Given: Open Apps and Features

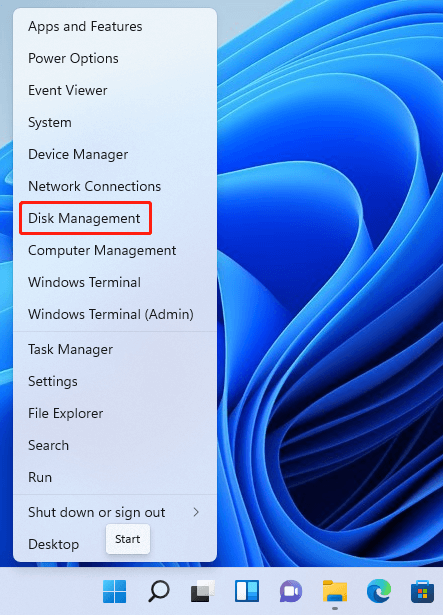Looking at the screenshot, I should pyautogui.click(x=115, y=26).
